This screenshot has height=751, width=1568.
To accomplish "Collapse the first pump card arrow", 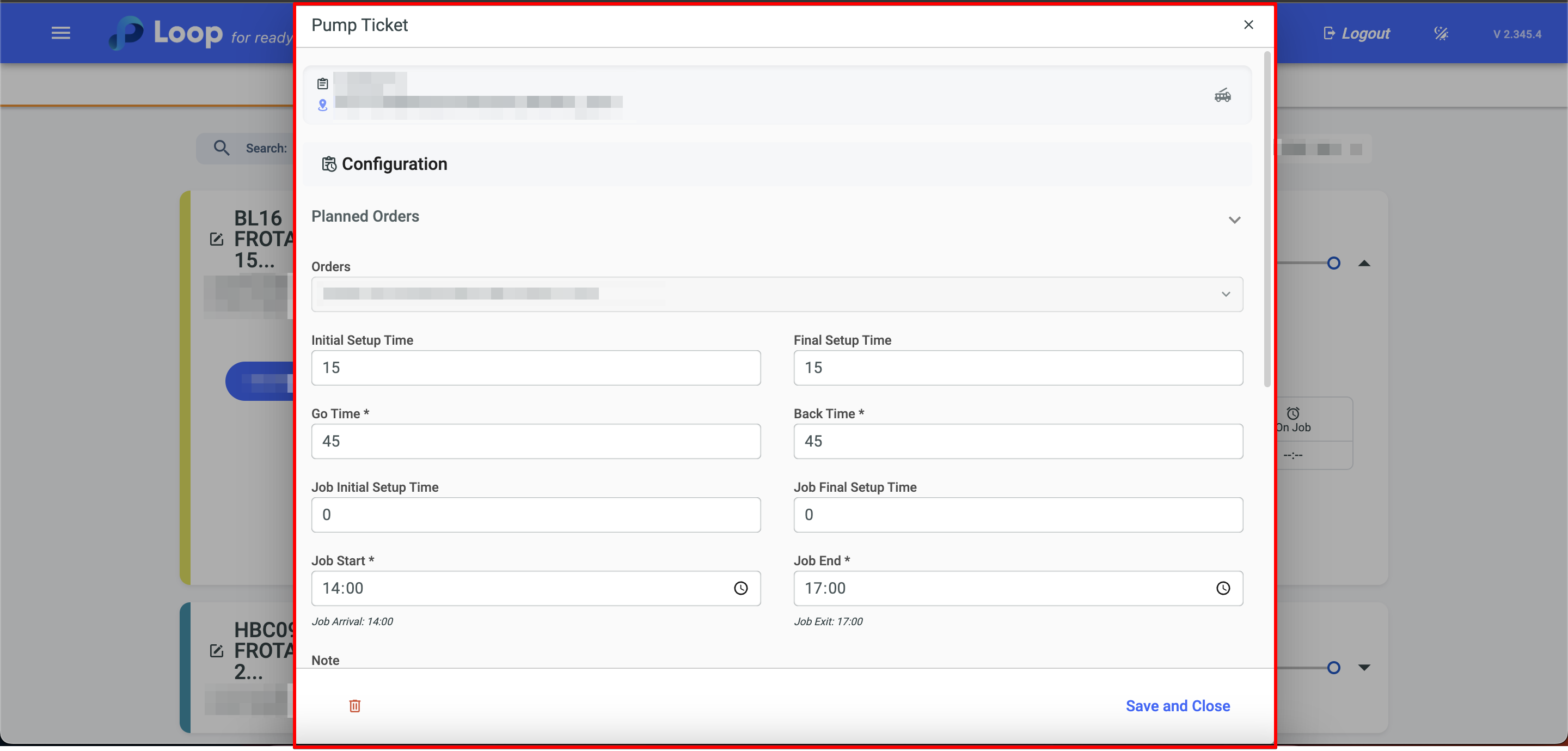I will click(x=1364, y=263).
